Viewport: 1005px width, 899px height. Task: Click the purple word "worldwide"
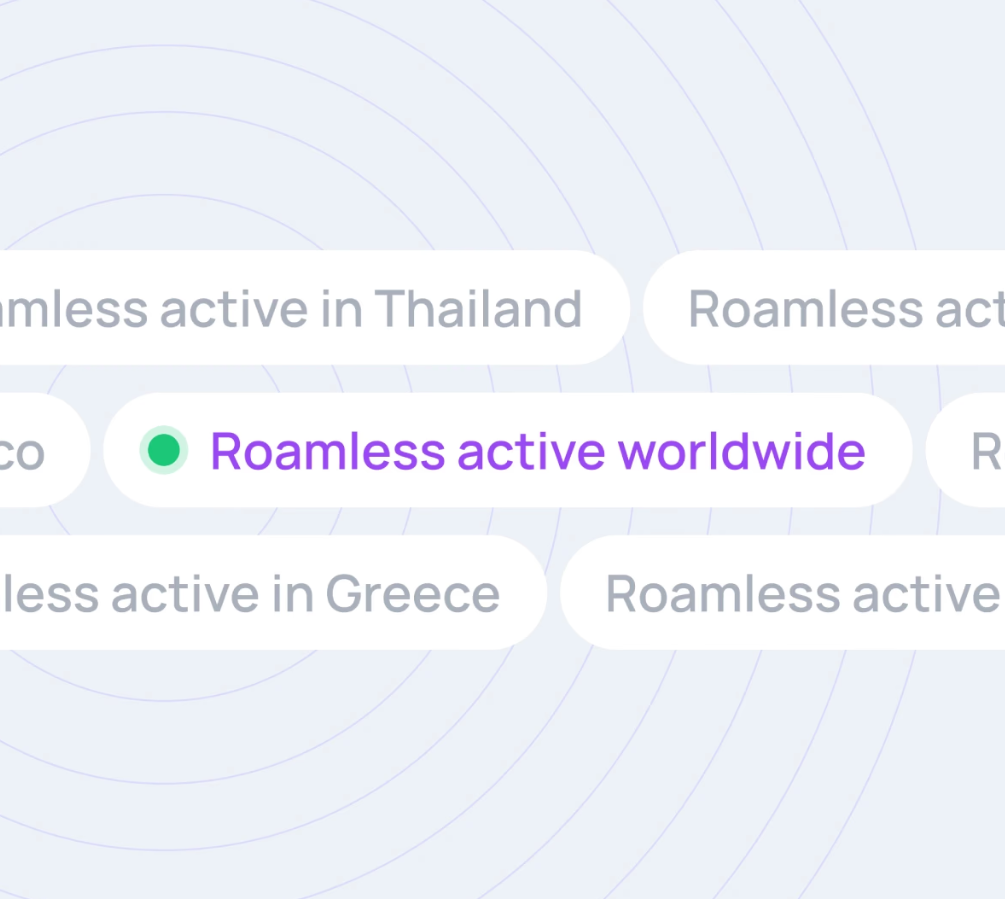pos(741,451)
